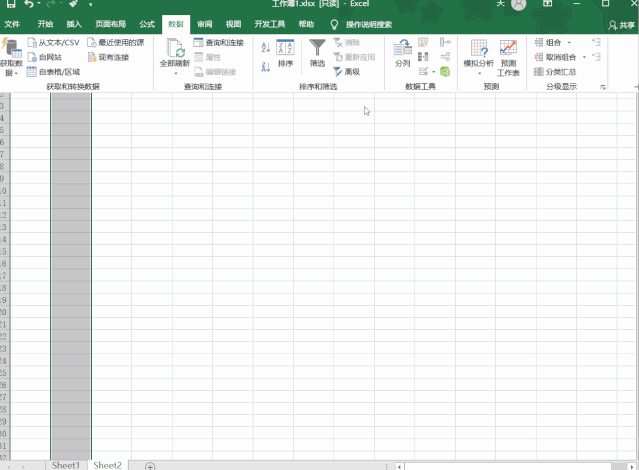Click the 重新应用 filter button
The width and height of the screenshot is (639, 470).
pyautogui.click(x=354, y=57)
